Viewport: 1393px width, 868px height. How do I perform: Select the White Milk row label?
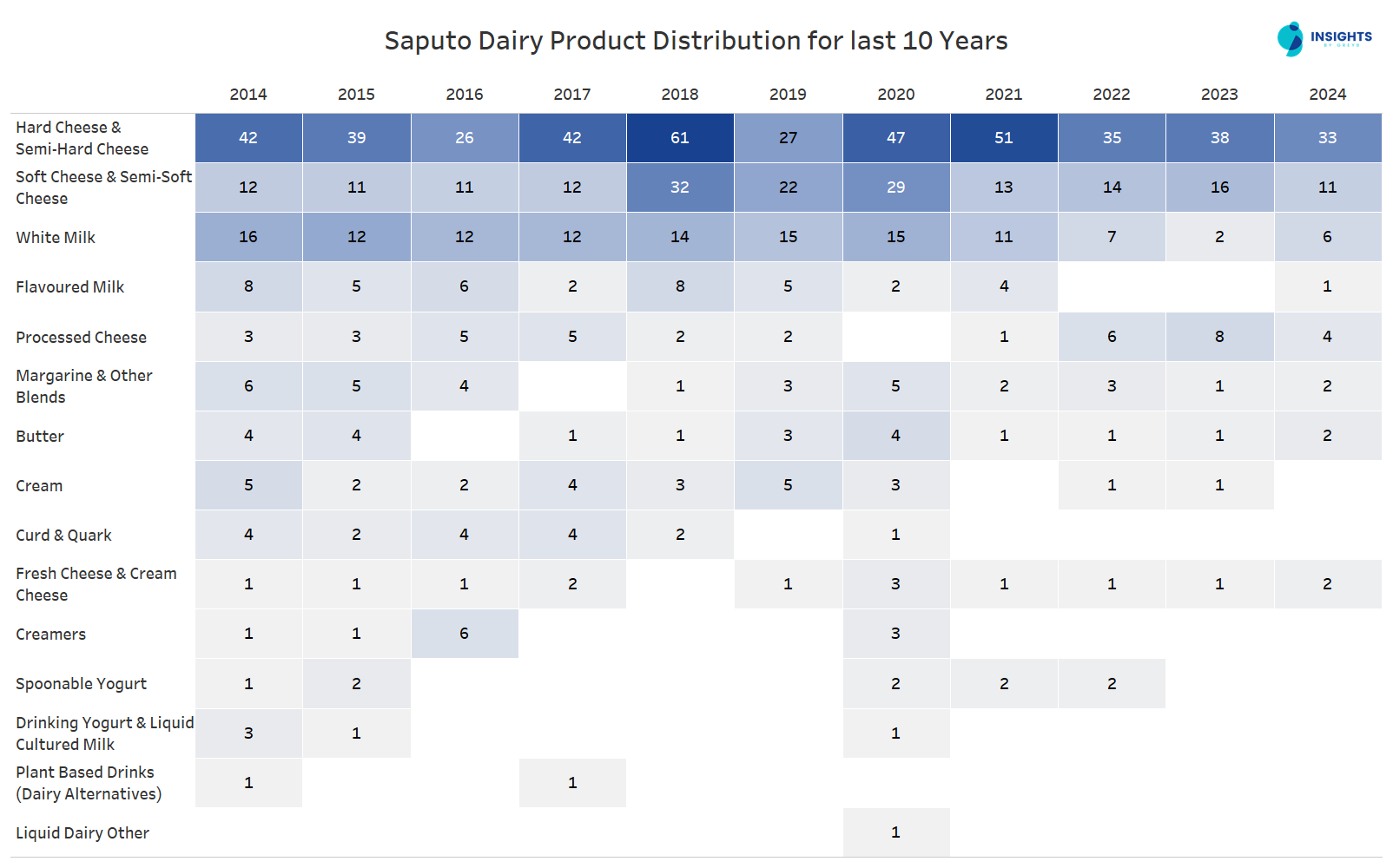pos(56,238)
